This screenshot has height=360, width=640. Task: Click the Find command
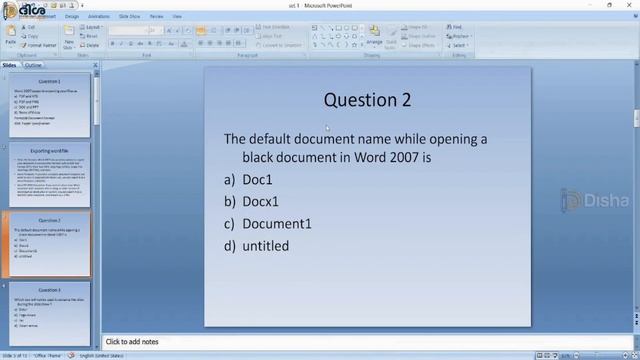point(454,27)
